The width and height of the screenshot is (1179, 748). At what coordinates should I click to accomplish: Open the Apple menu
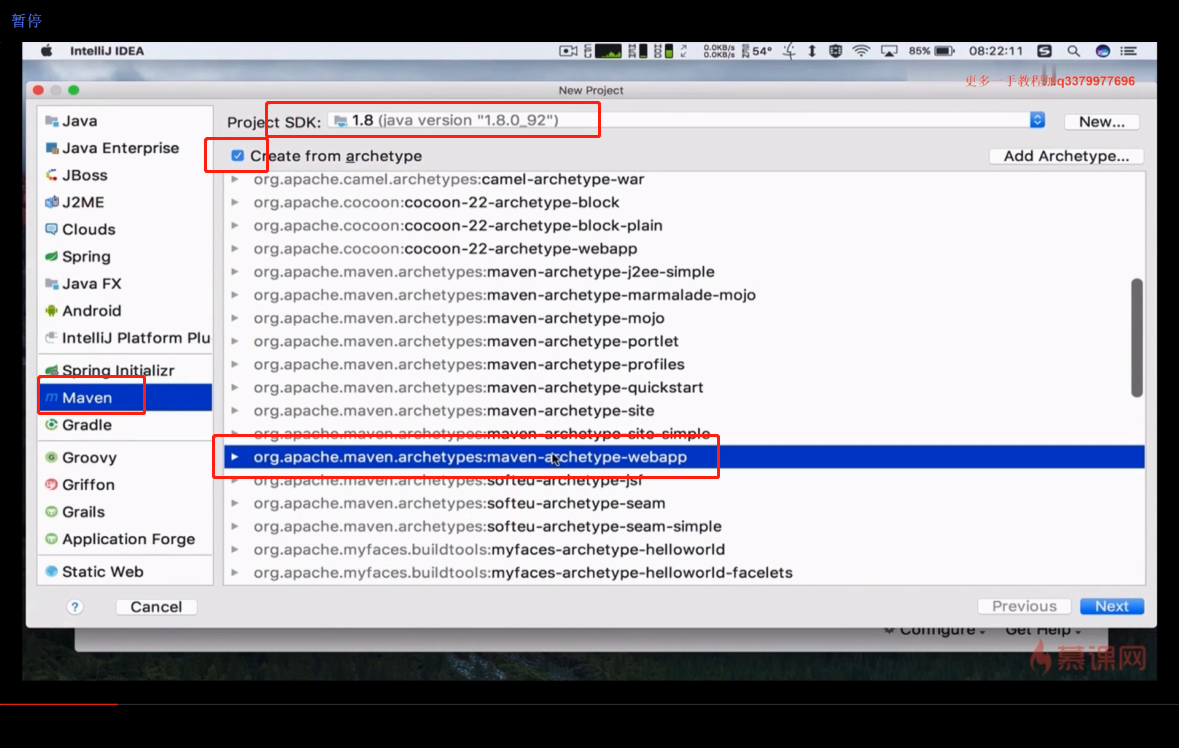[x=47, y=50]
